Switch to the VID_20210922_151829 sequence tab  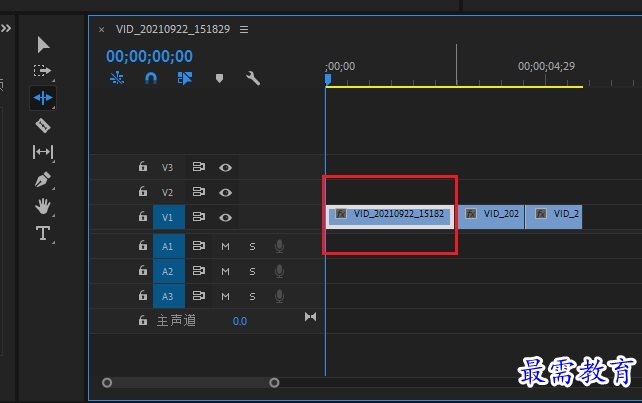(x=173, y=29)
